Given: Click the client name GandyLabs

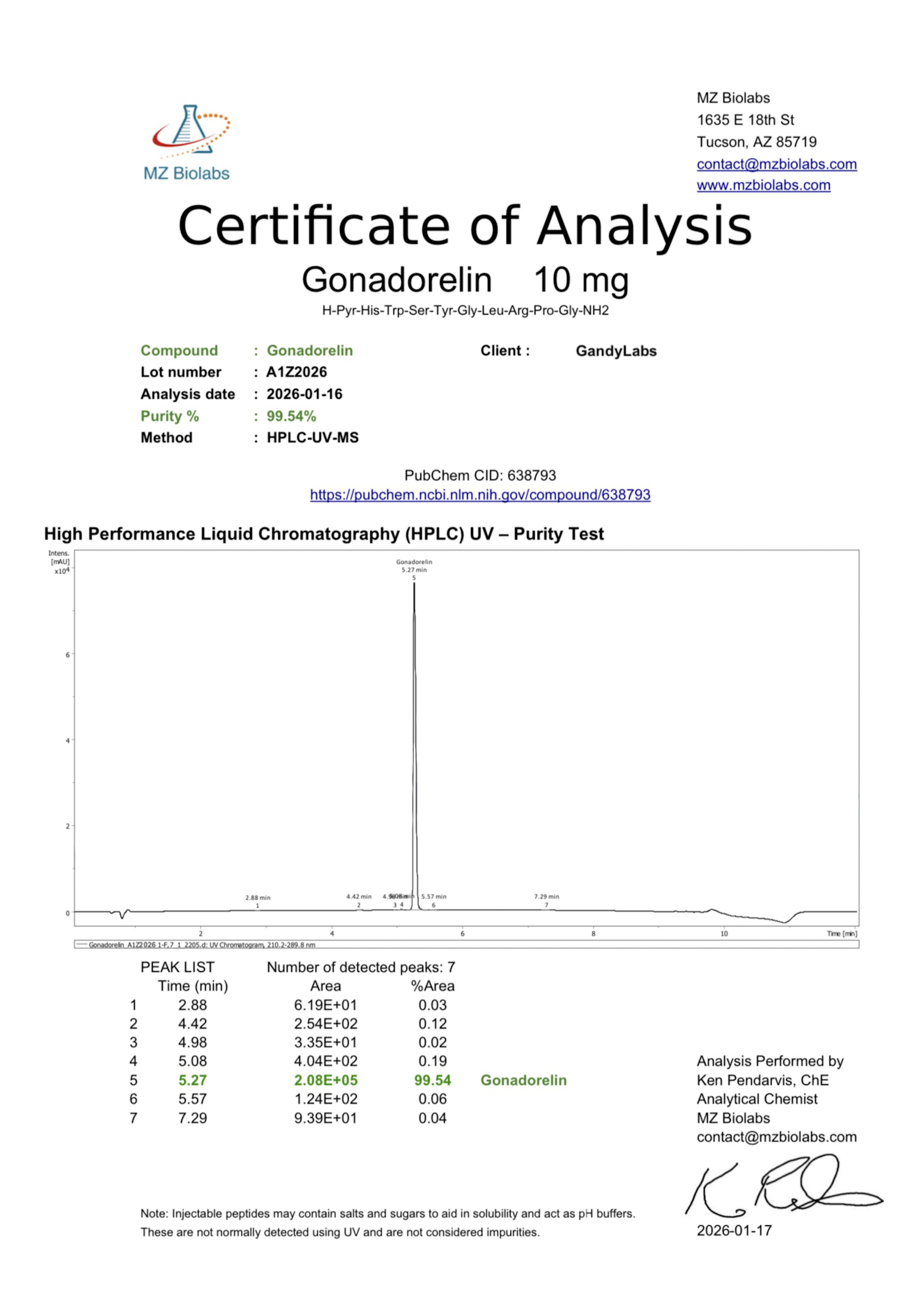Looking at the screenshot, I should (x=616, y=351).
